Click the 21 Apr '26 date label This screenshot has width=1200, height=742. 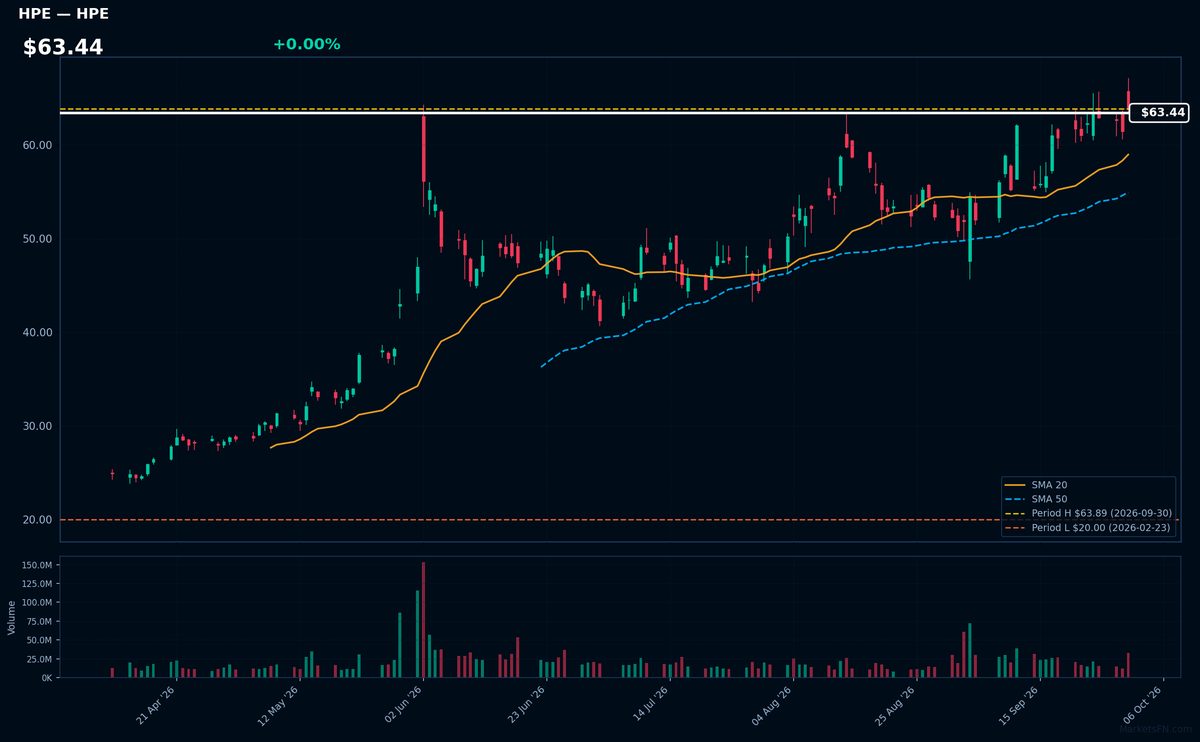pos(156,705)
